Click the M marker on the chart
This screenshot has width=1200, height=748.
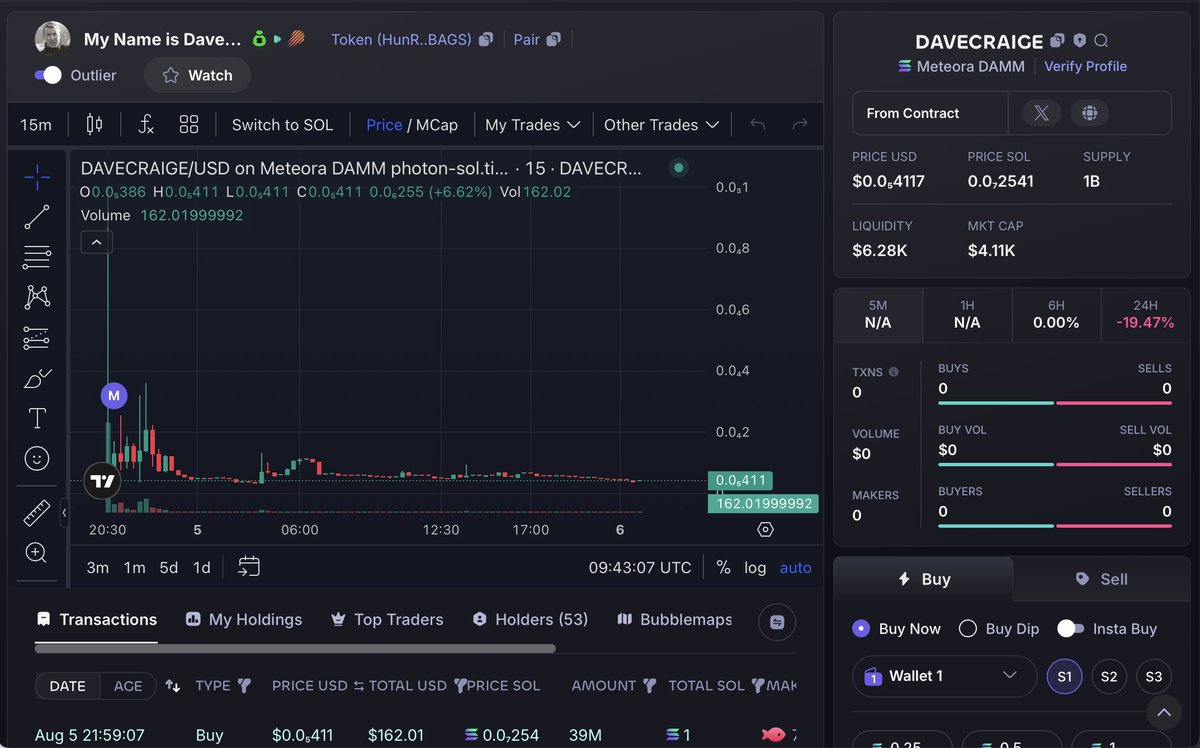[x=113, y=395]
